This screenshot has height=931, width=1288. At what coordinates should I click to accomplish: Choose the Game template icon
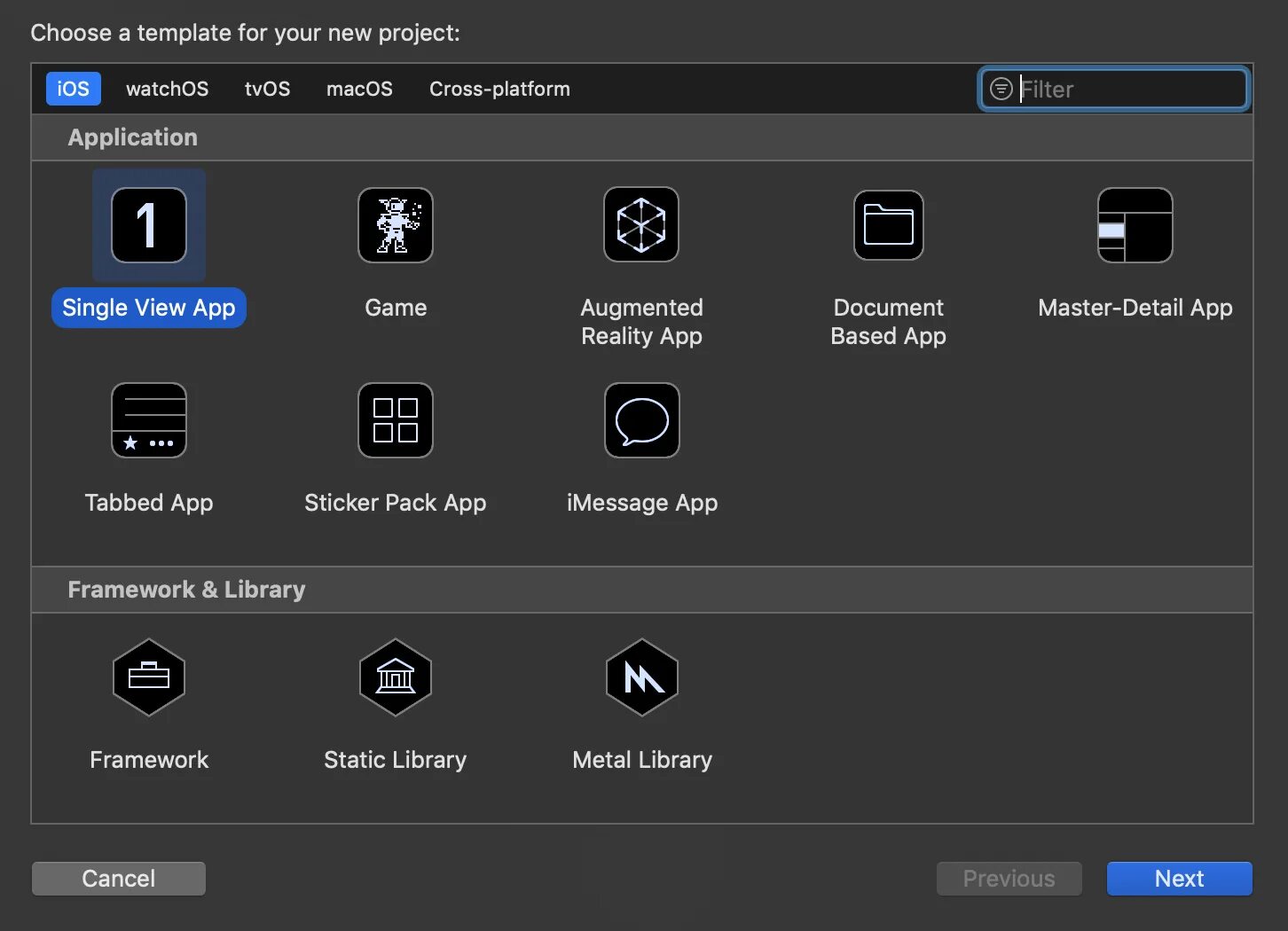(396, 225)
